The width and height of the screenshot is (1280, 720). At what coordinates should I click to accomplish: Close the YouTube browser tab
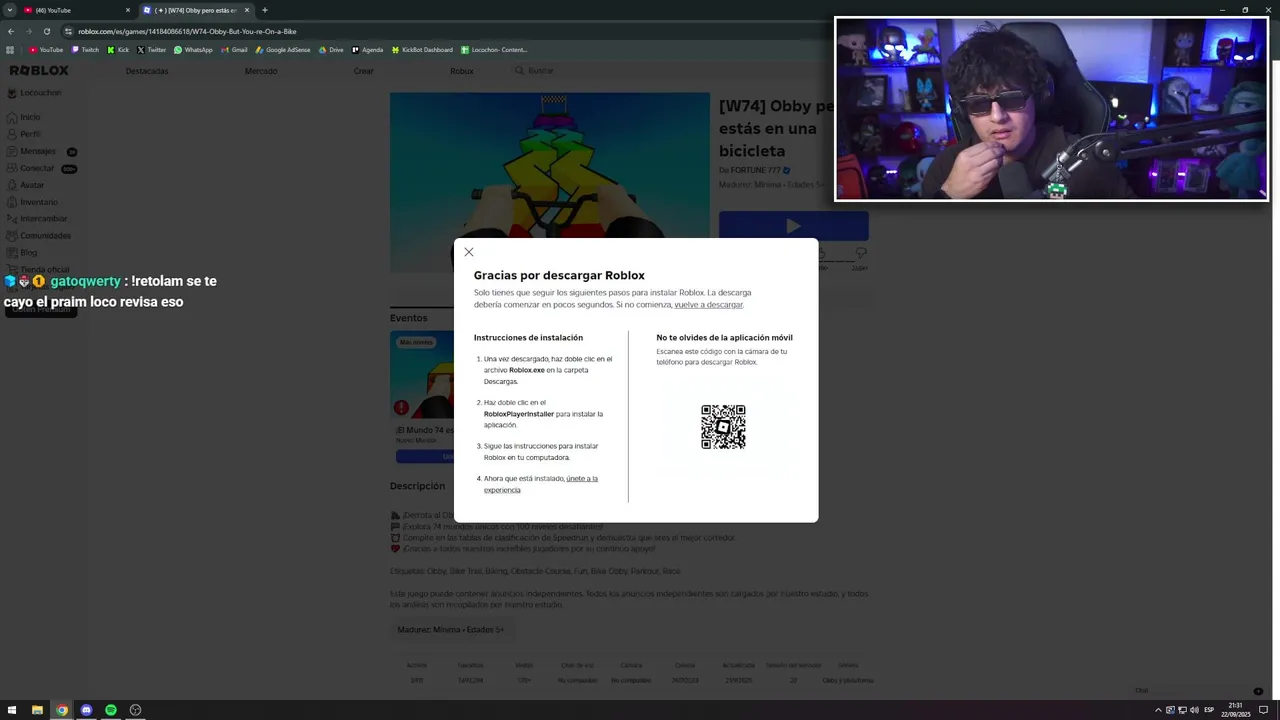pyautogui.click(x=128, y=10)
